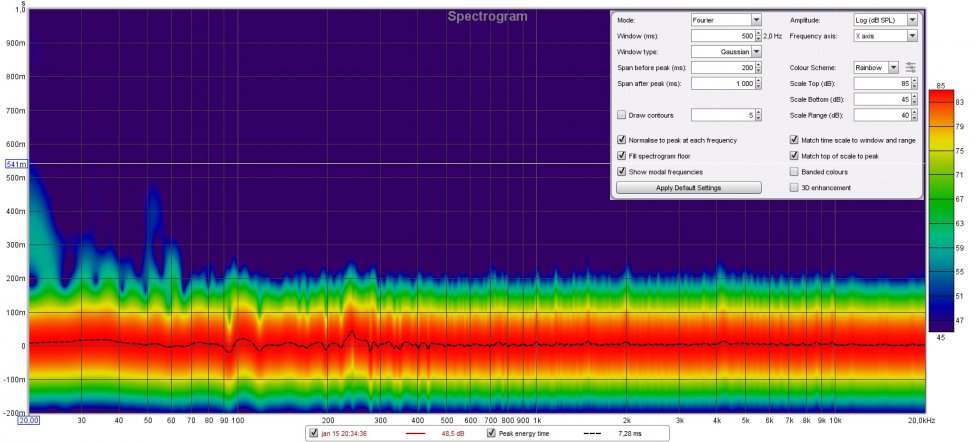Click the 20,00 frequency start box

coord(29,420)
